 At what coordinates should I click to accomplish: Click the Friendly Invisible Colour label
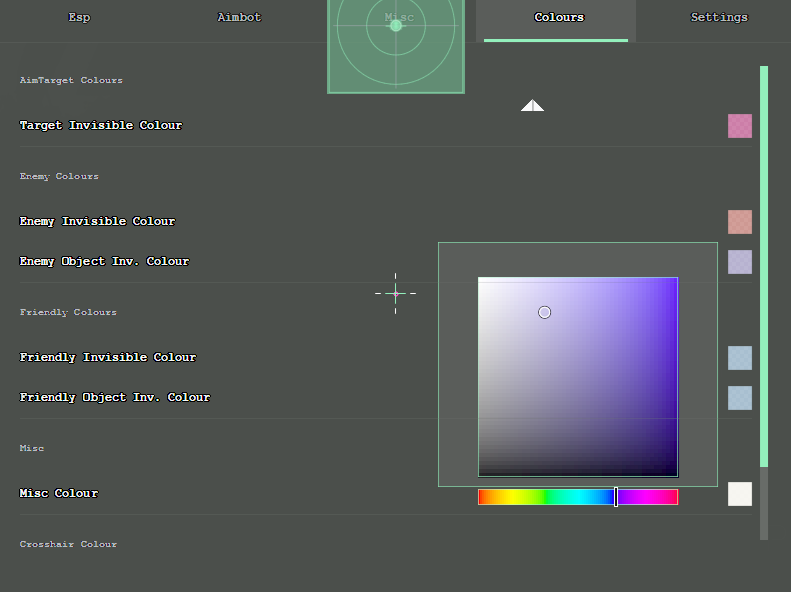pyautogui.click(x=108, y=358)
